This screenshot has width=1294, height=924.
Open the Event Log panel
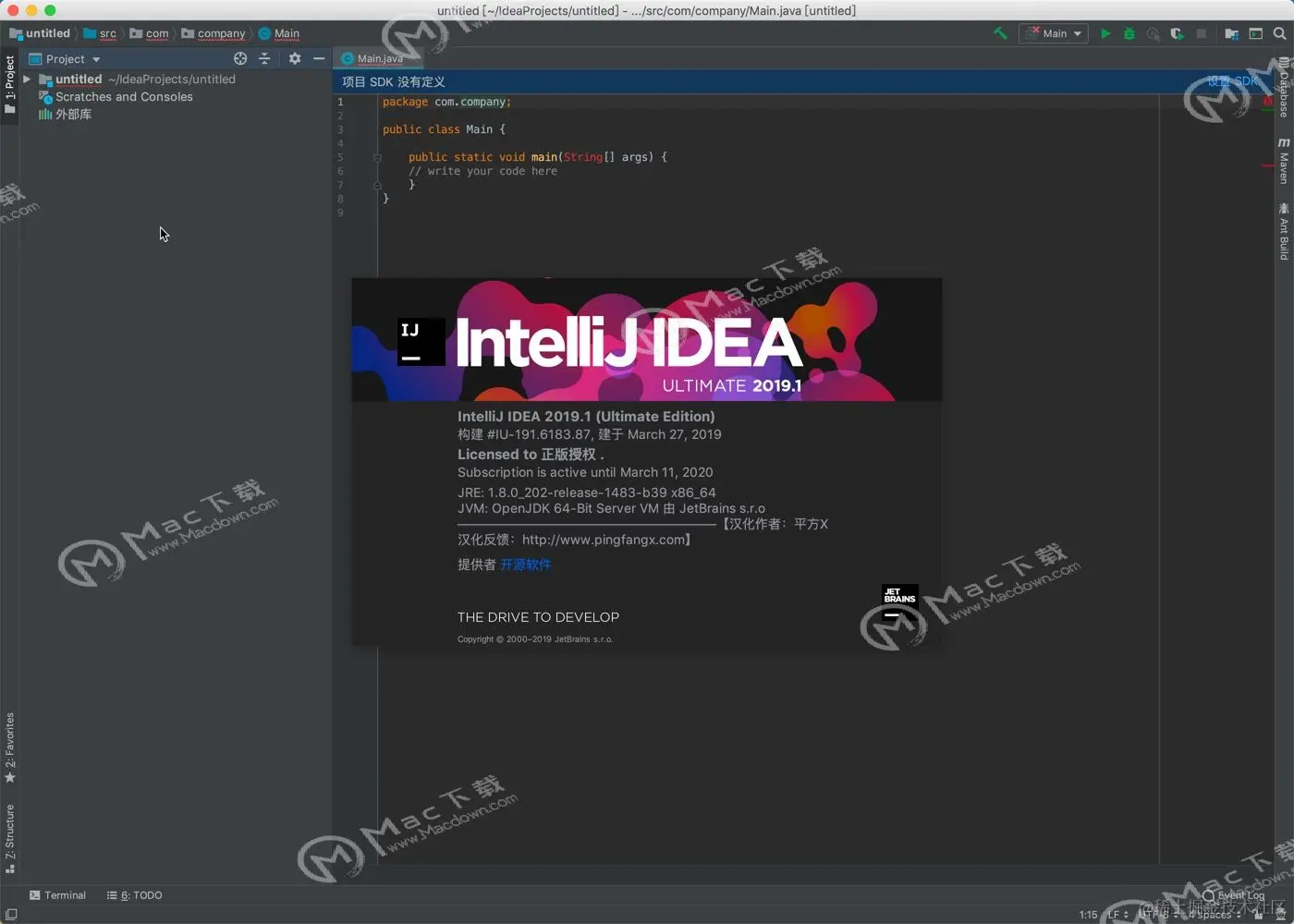[1234, 895]
